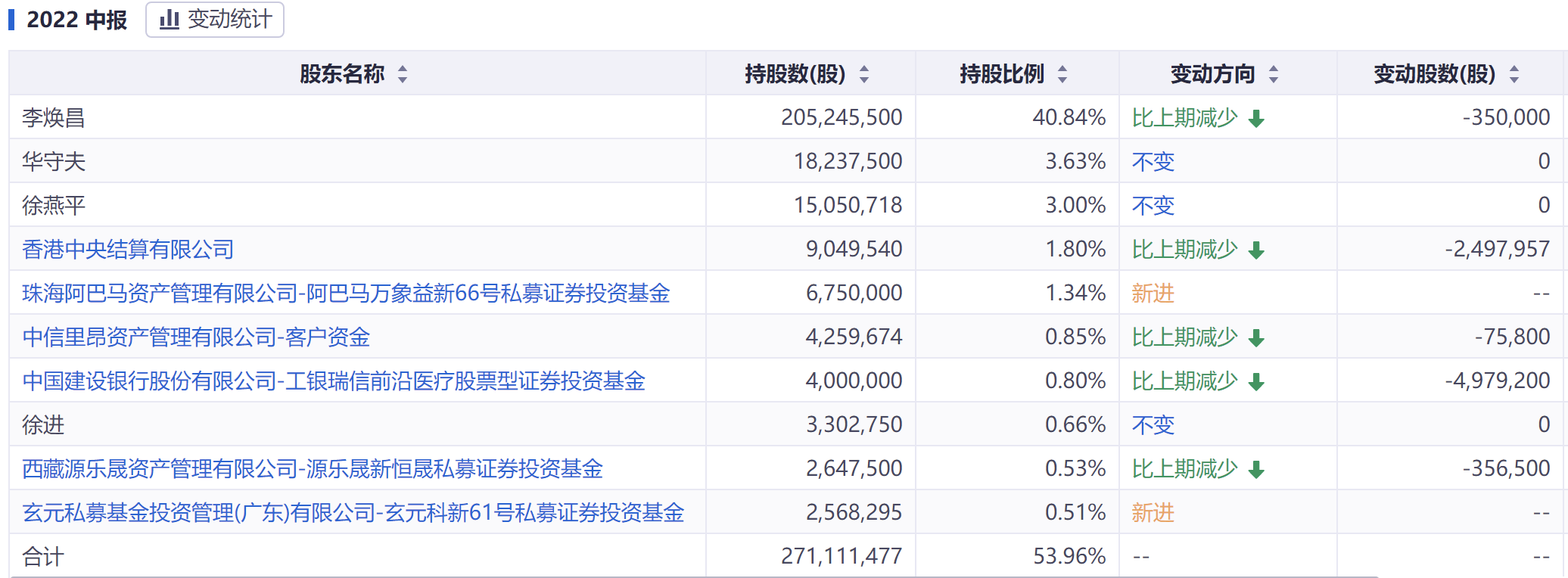Click green down arrow in 香港中央结算有限公司 row
This screenshot has width=1568, height=578.
(x=1256, y=250)
